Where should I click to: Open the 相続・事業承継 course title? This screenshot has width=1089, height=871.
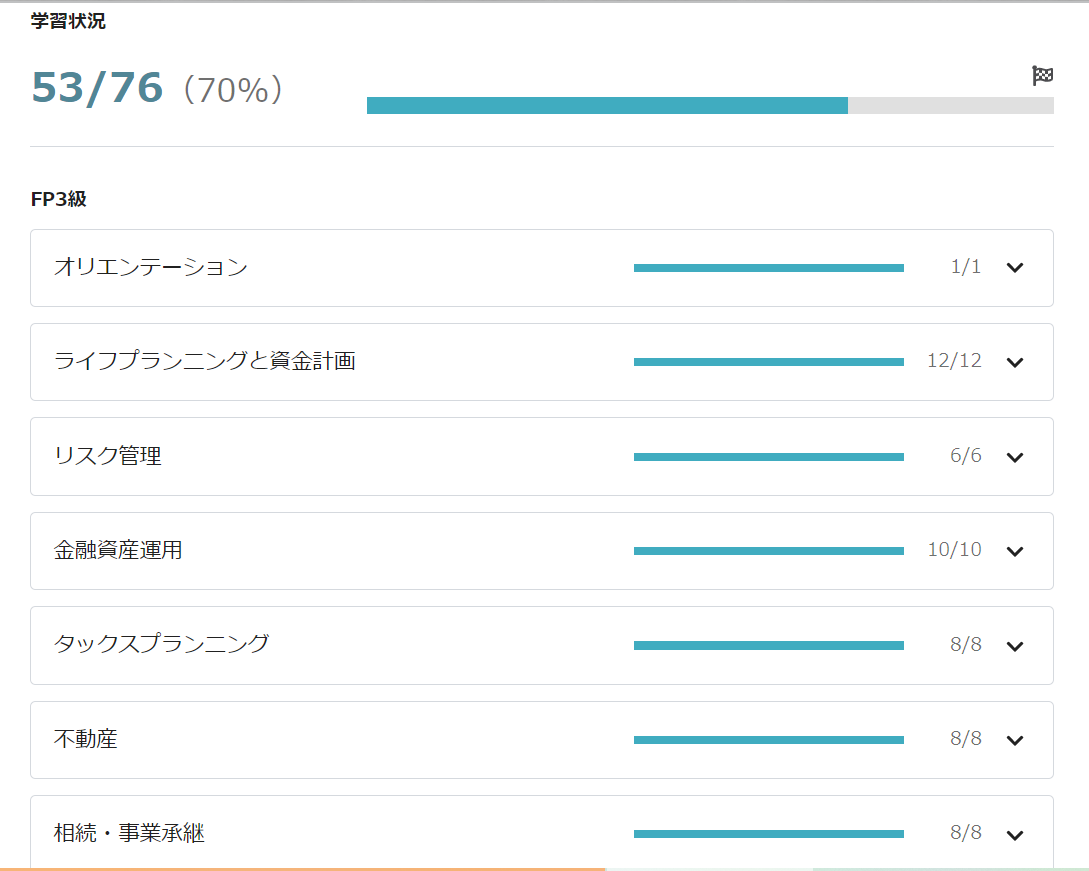coord(129,833)
